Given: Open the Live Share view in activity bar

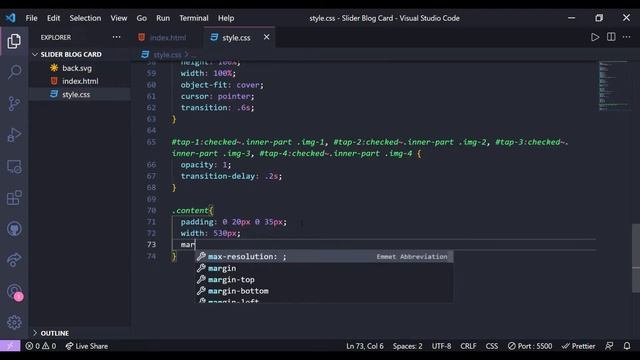Looking at the screenshot, I should (14, 260).
